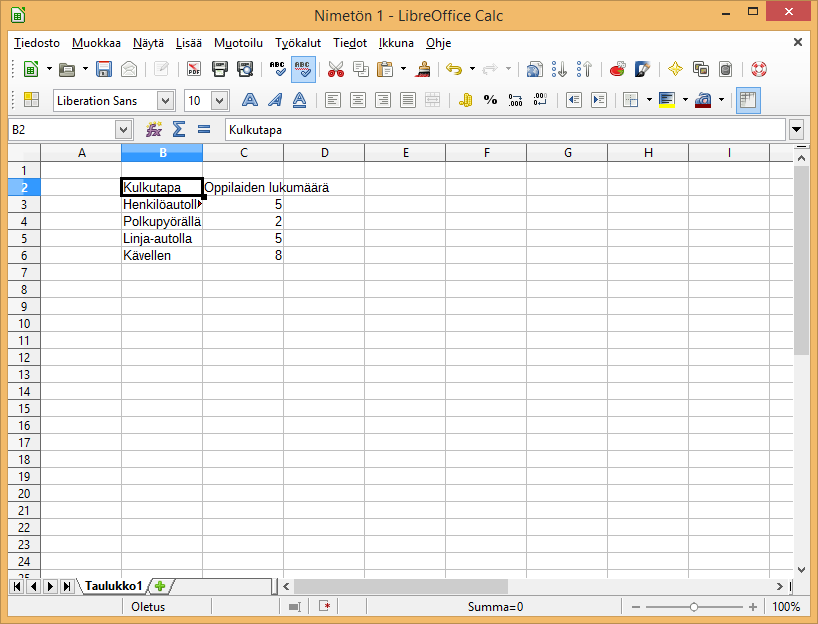The image size is (818, 624).
Task: Open the font name dropdown list
Action: coord(165,100)
